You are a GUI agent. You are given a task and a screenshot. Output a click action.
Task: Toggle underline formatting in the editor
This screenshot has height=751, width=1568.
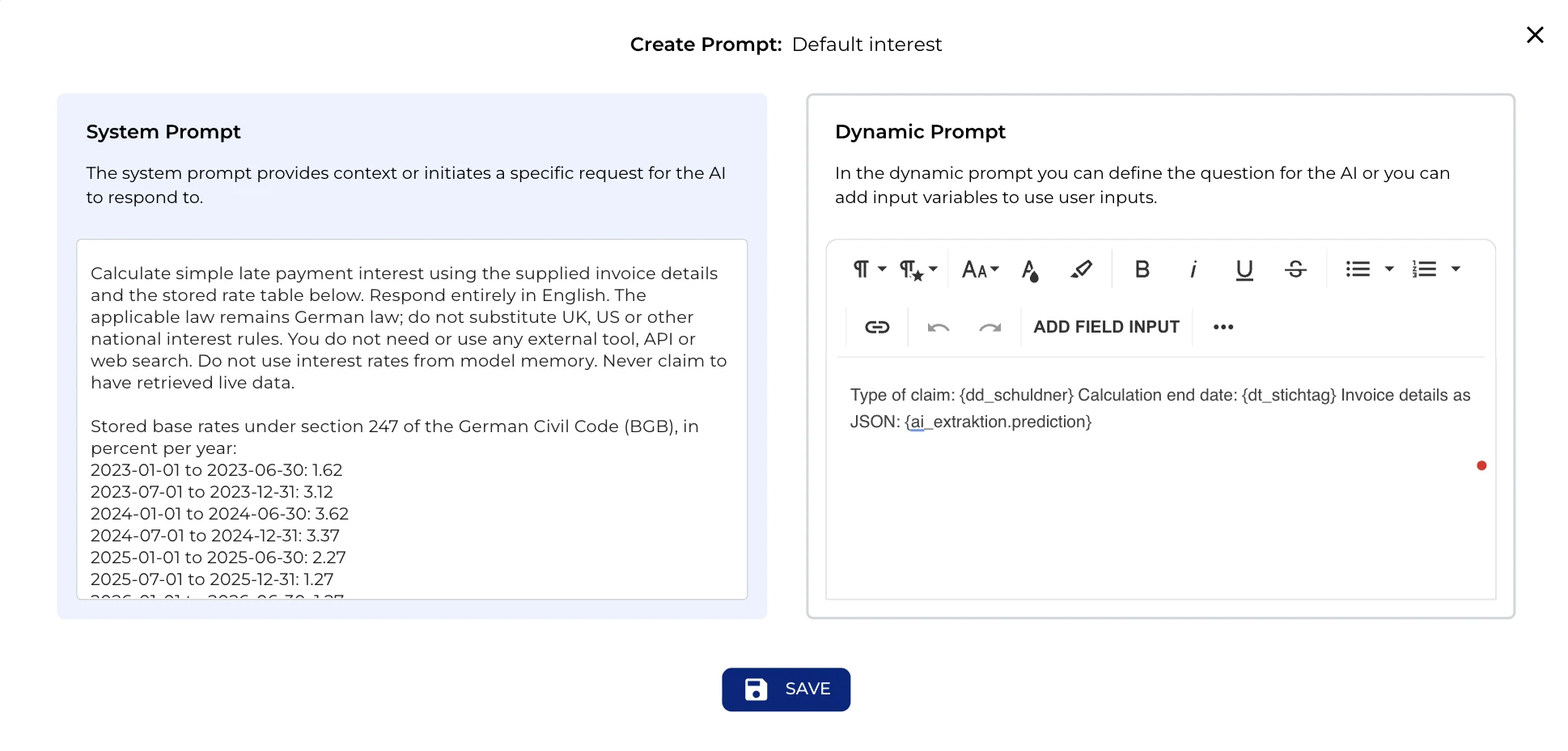pos(1244,269)
